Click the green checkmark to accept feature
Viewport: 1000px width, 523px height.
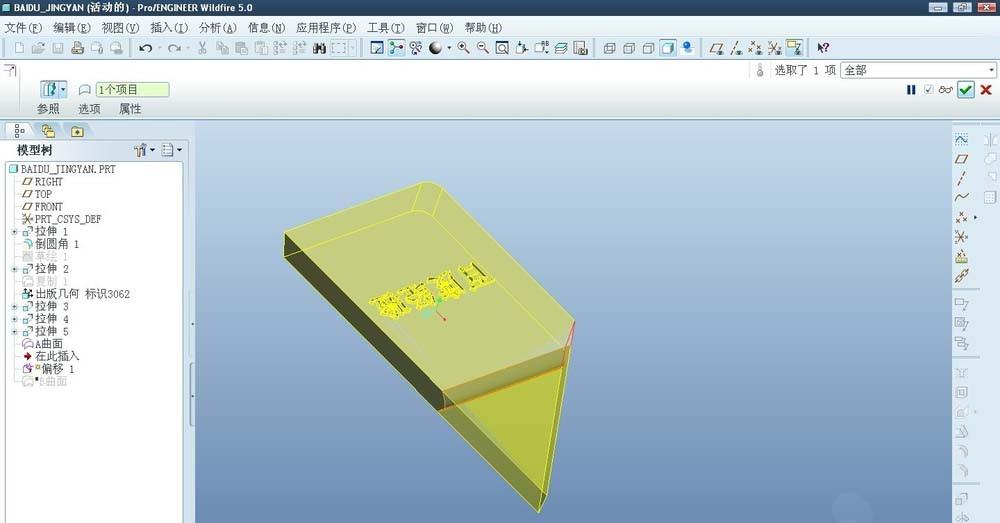pyautogui.click(x=965, y=90)
